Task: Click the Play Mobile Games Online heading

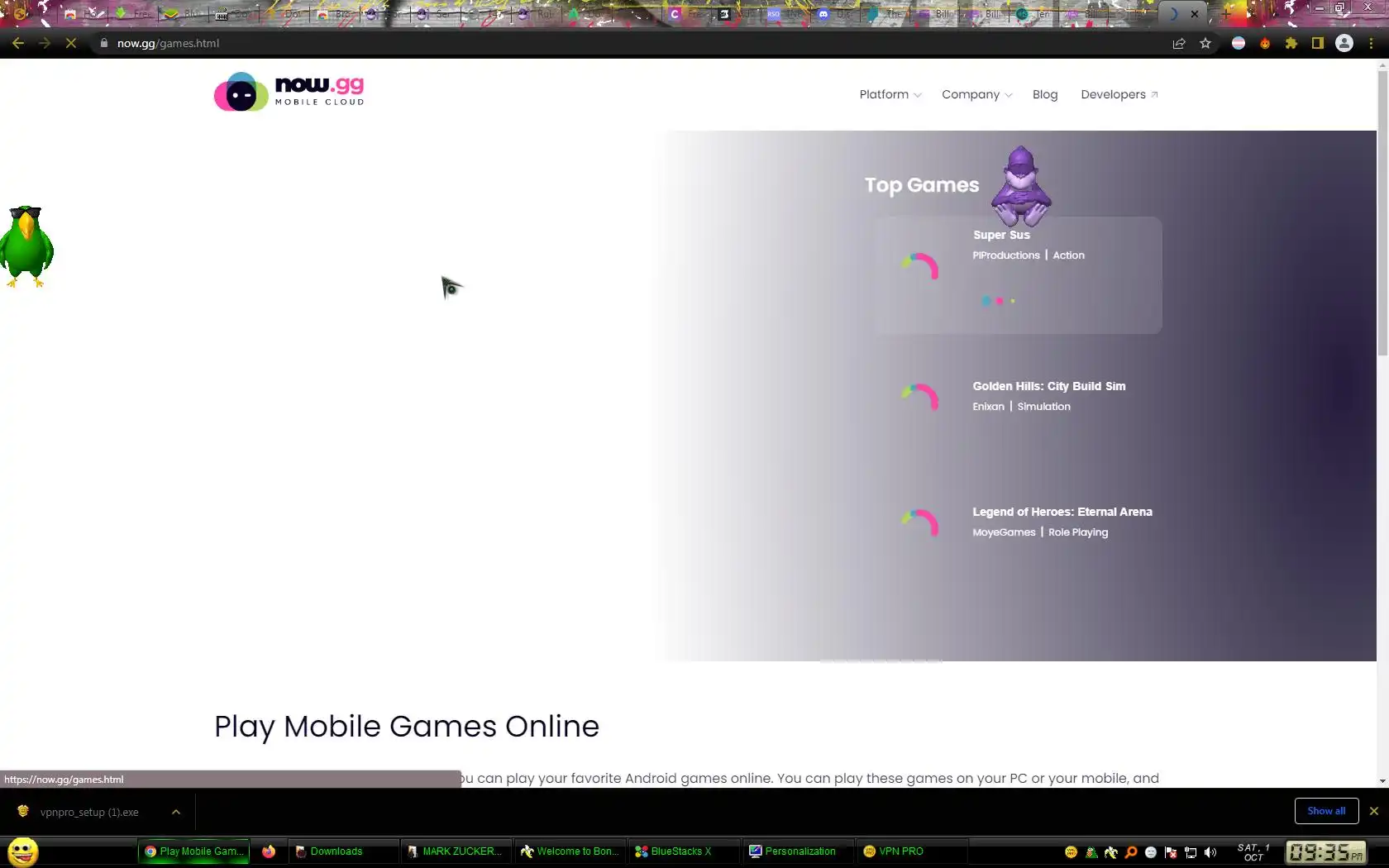Action: pos(406,727)
